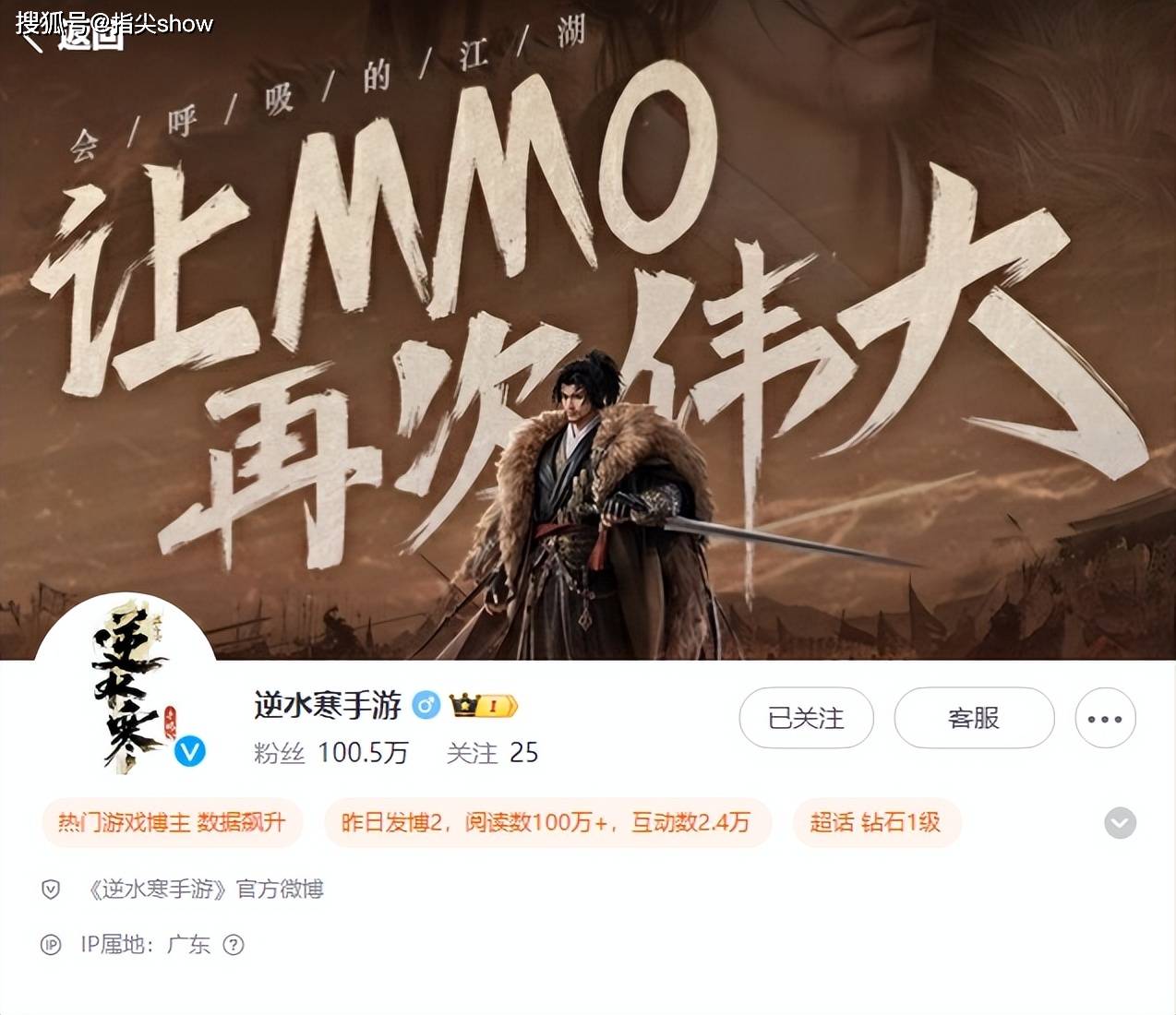The height and width of the screenshot is (1015, 1176).
Task: Click the question mark beside IP属地
Action: point(234,945)
